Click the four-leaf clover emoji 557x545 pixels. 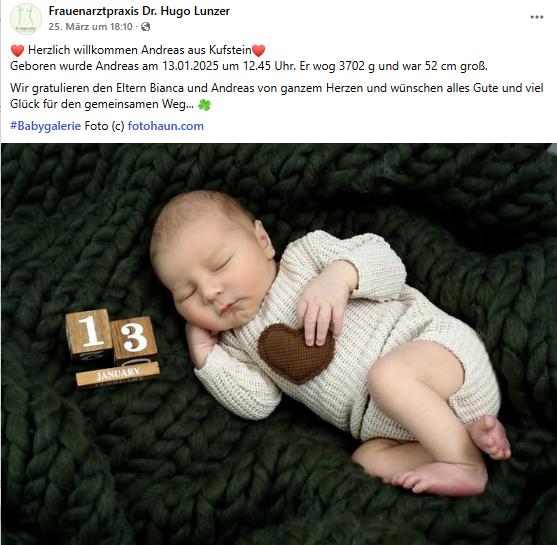204,105
